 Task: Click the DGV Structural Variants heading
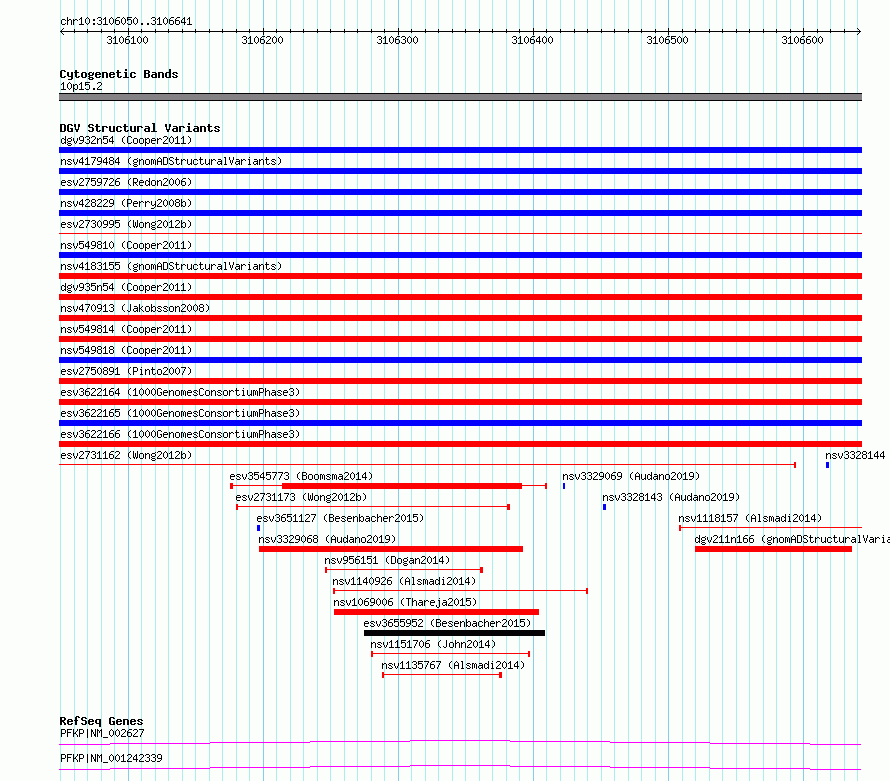pyautogui.click(x=140, y=128)
